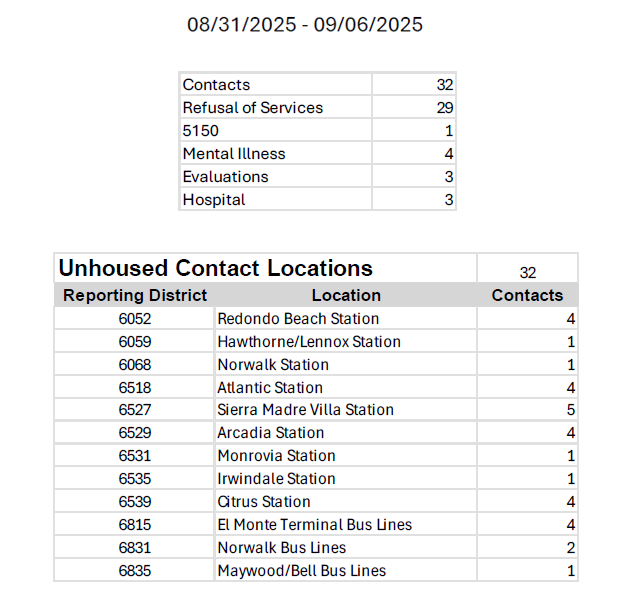This screenshot has height=600, width=634.
Task: Click the Refusal of Services value 29
Action: 445,108
